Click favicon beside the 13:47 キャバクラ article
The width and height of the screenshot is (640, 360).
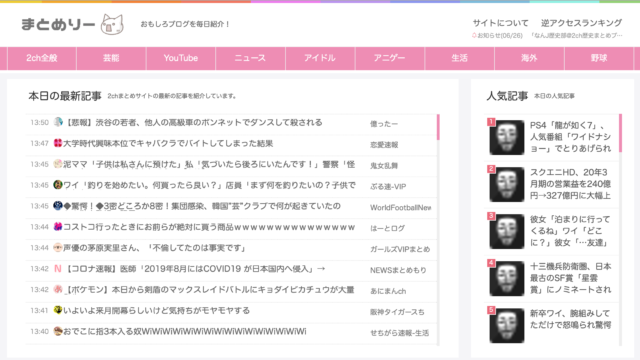(58, 143)
